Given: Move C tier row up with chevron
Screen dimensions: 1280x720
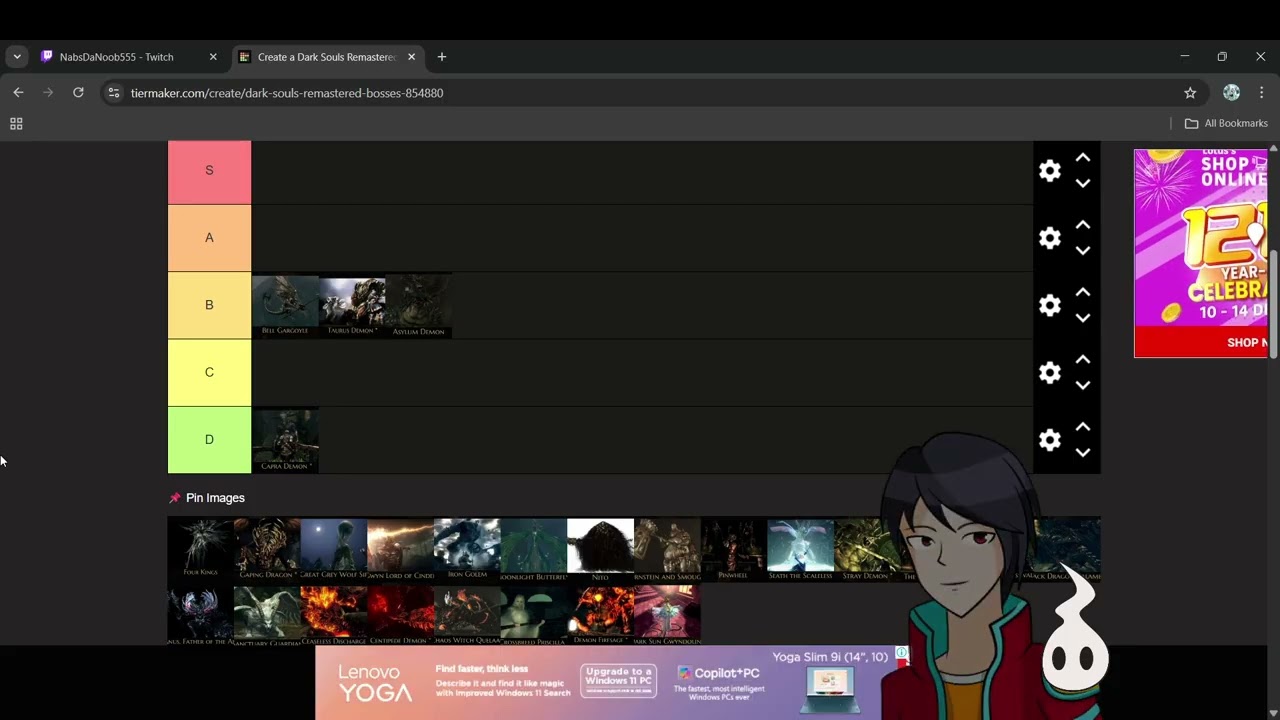Looking at the screenshot, I should click(1083, 359).
